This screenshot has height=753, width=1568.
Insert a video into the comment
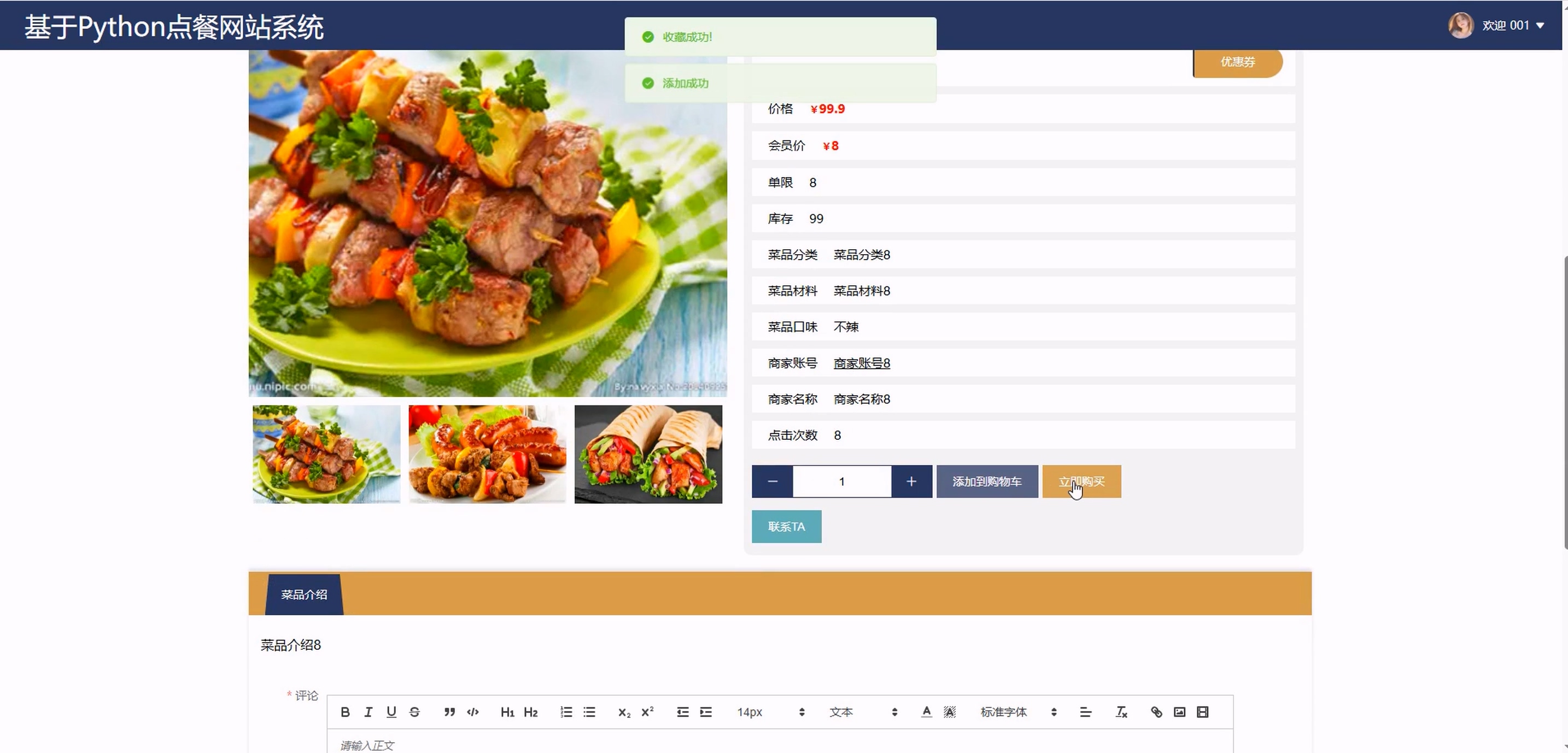pyautogui.click(x=1202, y=711)
